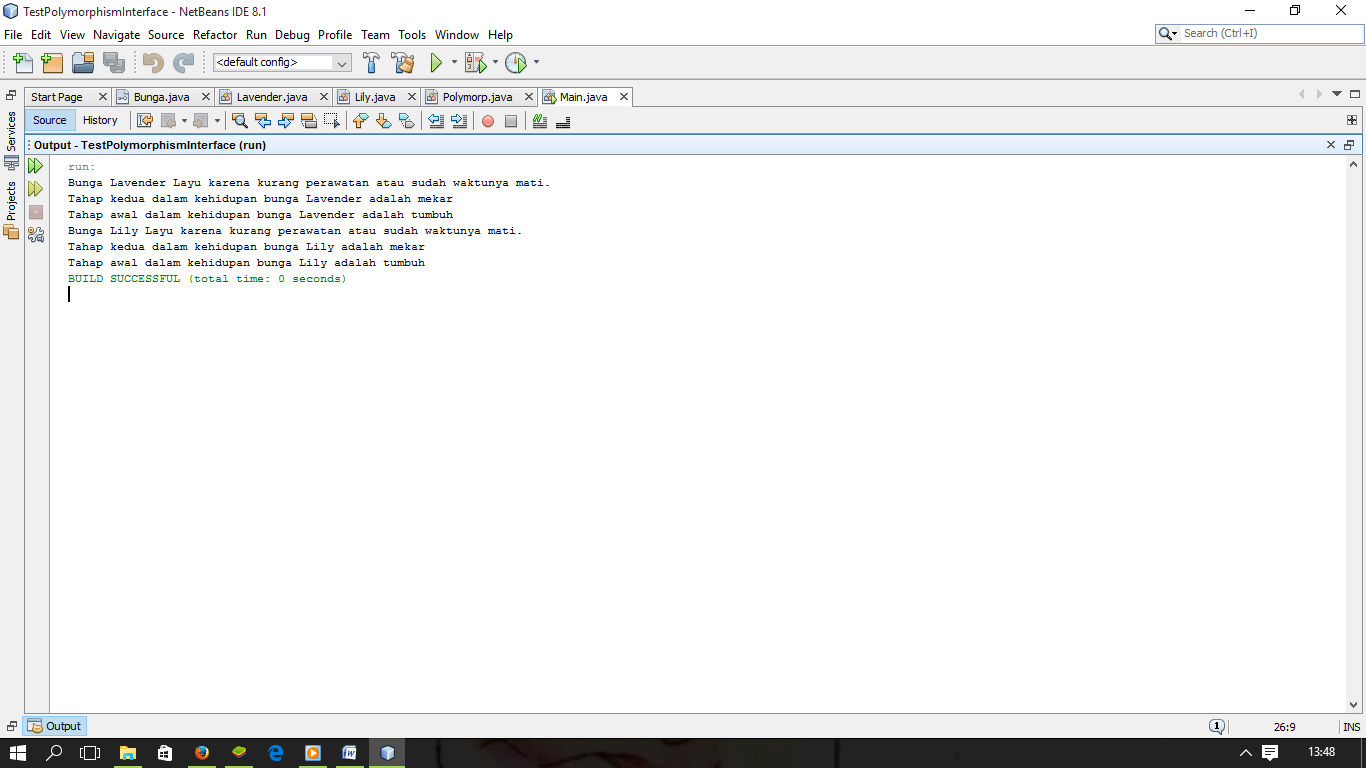The height and width of the screenshot is (768, 1366).
Task: Expand the Forward navigation dropdown arrow
Action: coord(217,121)
